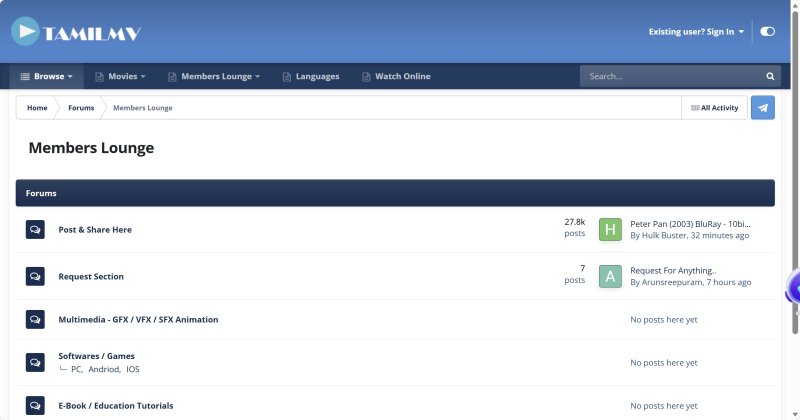The image size is (800, 420).
Task: Click forum icon beside Softwares / Games
Action: click(x=35, y=362)
